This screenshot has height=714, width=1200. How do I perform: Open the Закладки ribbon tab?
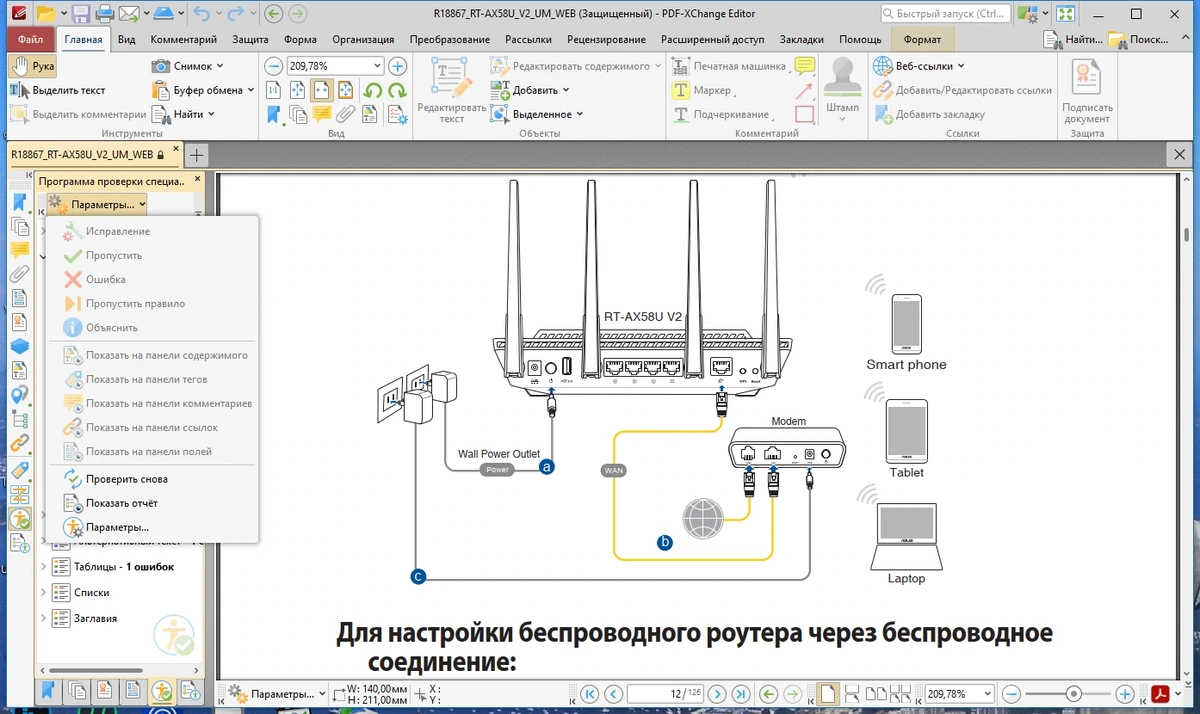(800, 39)
